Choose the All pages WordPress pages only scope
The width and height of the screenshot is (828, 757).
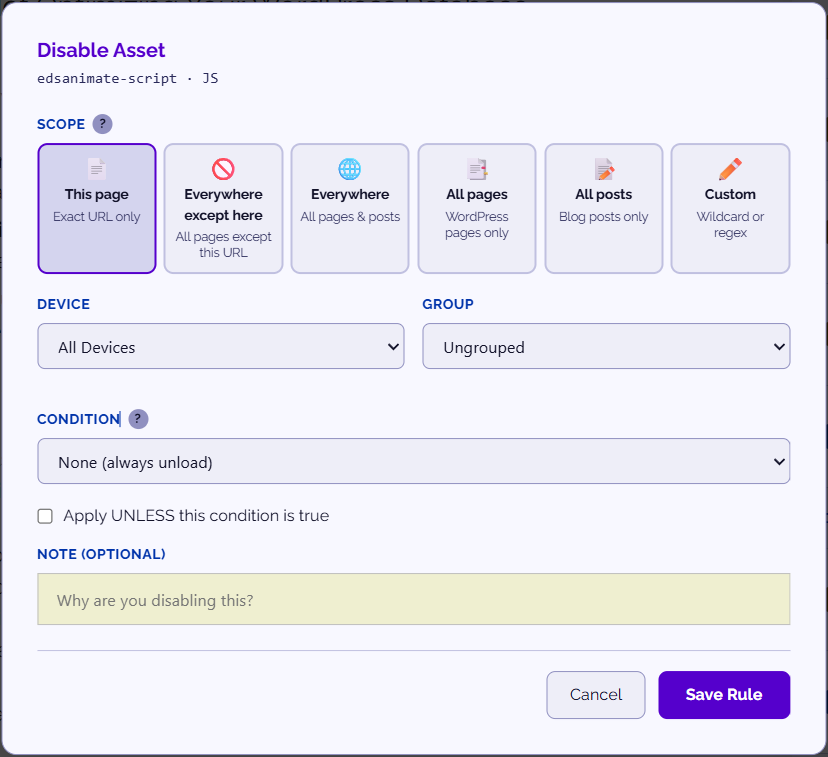476,208
